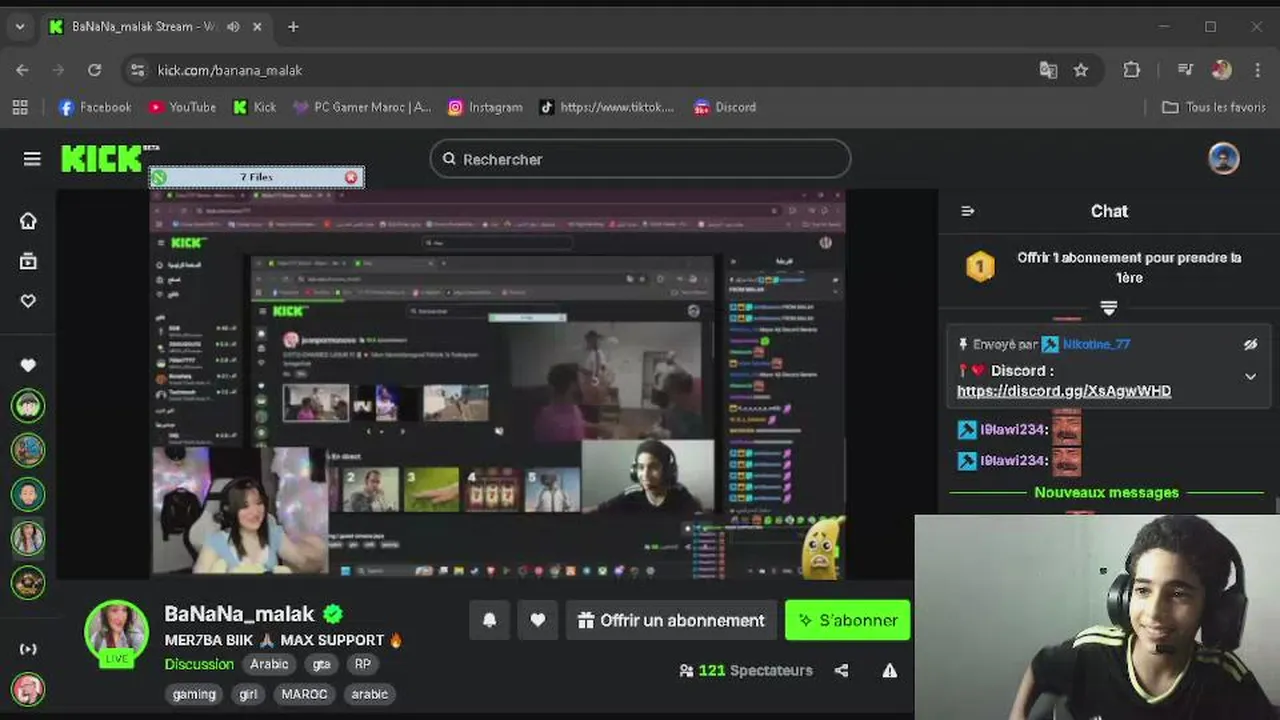Collapse the chat panel icon
Image resolution: width=1280 pixels, height=720 pixels.
pyautogui.click(x=967, y=211)
